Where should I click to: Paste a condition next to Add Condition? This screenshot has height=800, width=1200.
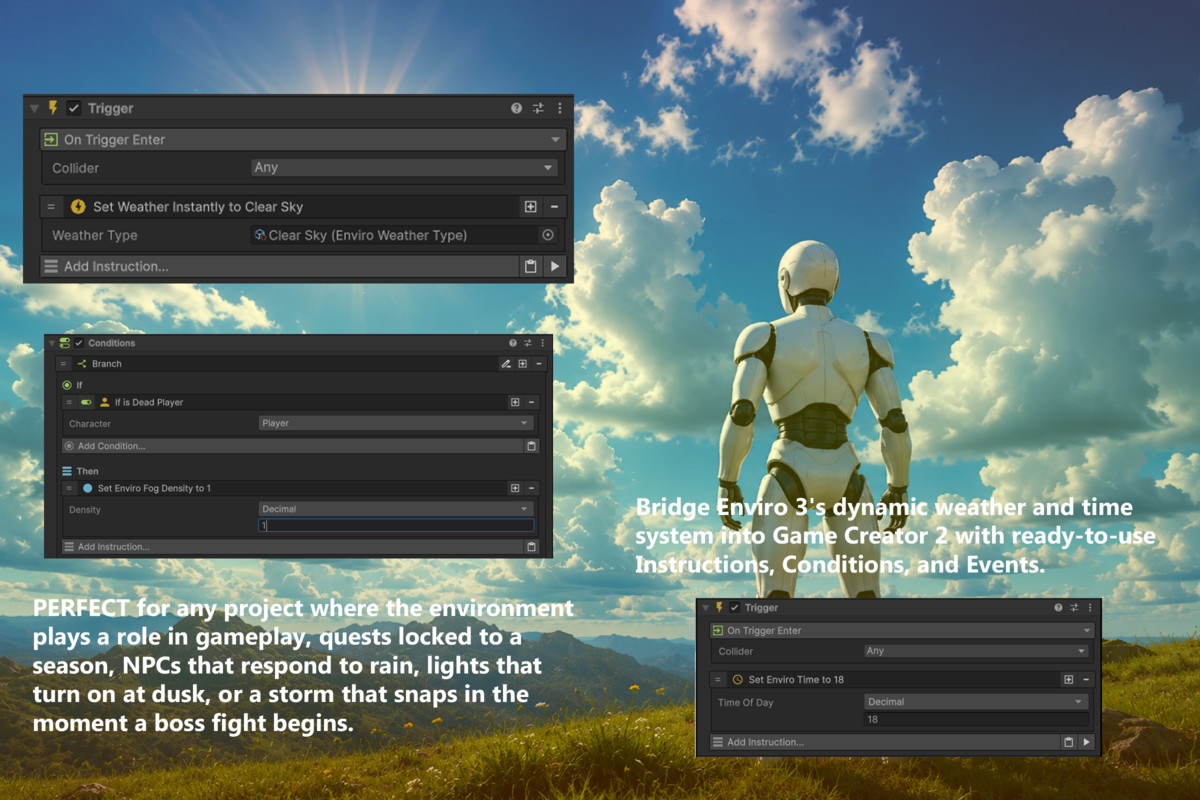pos(532,446)
